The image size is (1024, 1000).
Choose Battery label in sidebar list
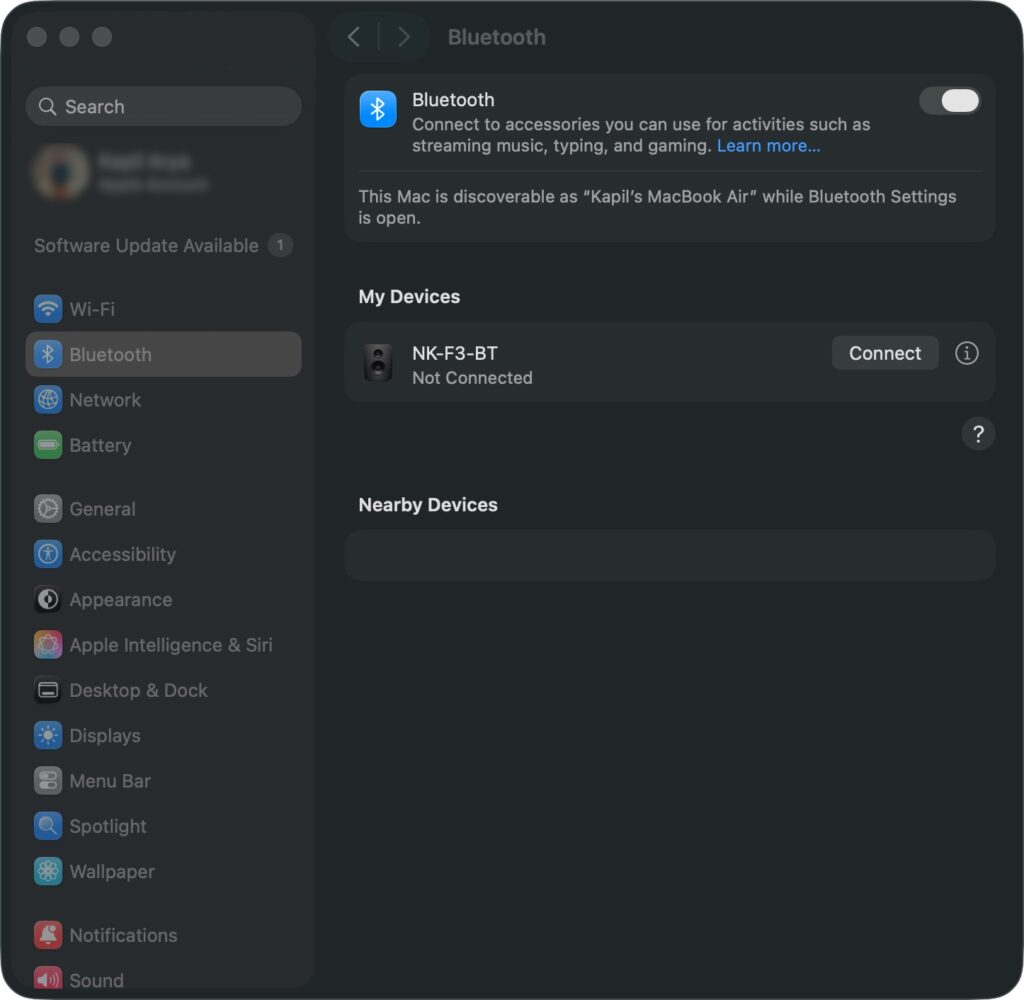click(101, 445)
